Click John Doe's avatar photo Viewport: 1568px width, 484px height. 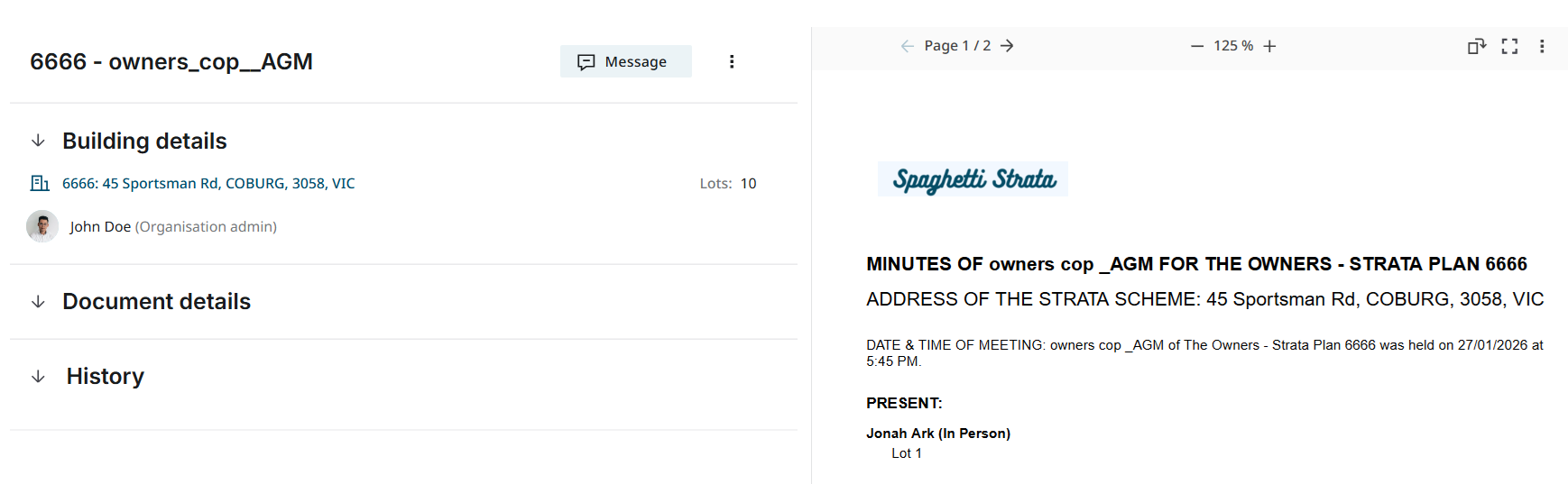click(x=42, y=226)
